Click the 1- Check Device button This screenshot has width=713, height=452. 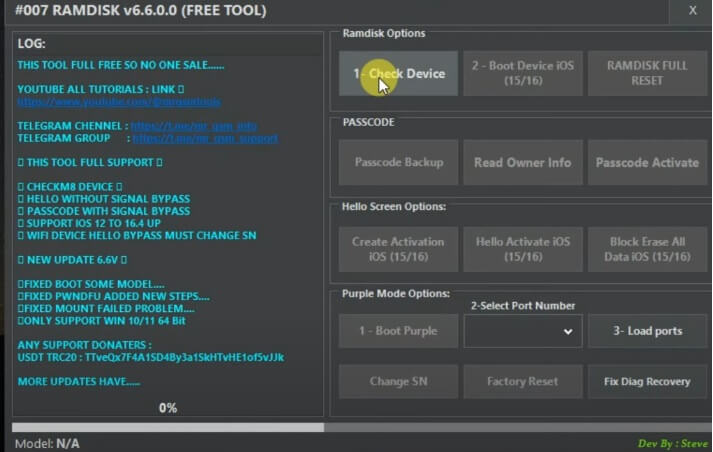click(398, 74)
